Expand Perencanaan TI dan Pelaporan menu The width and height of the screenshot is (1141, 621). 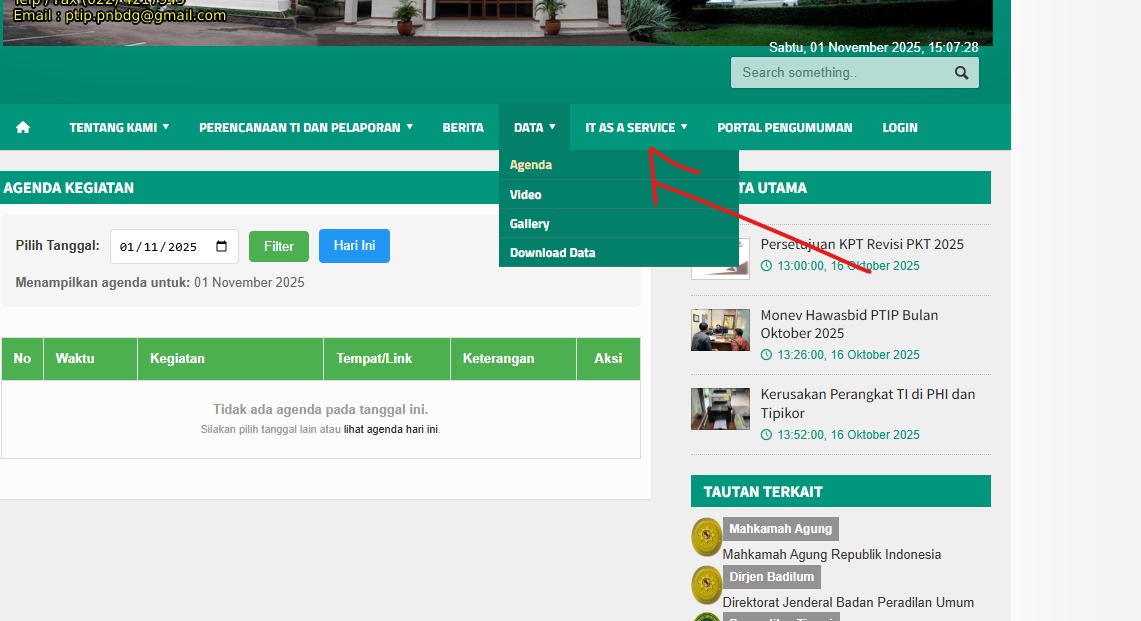coord(305,127)
